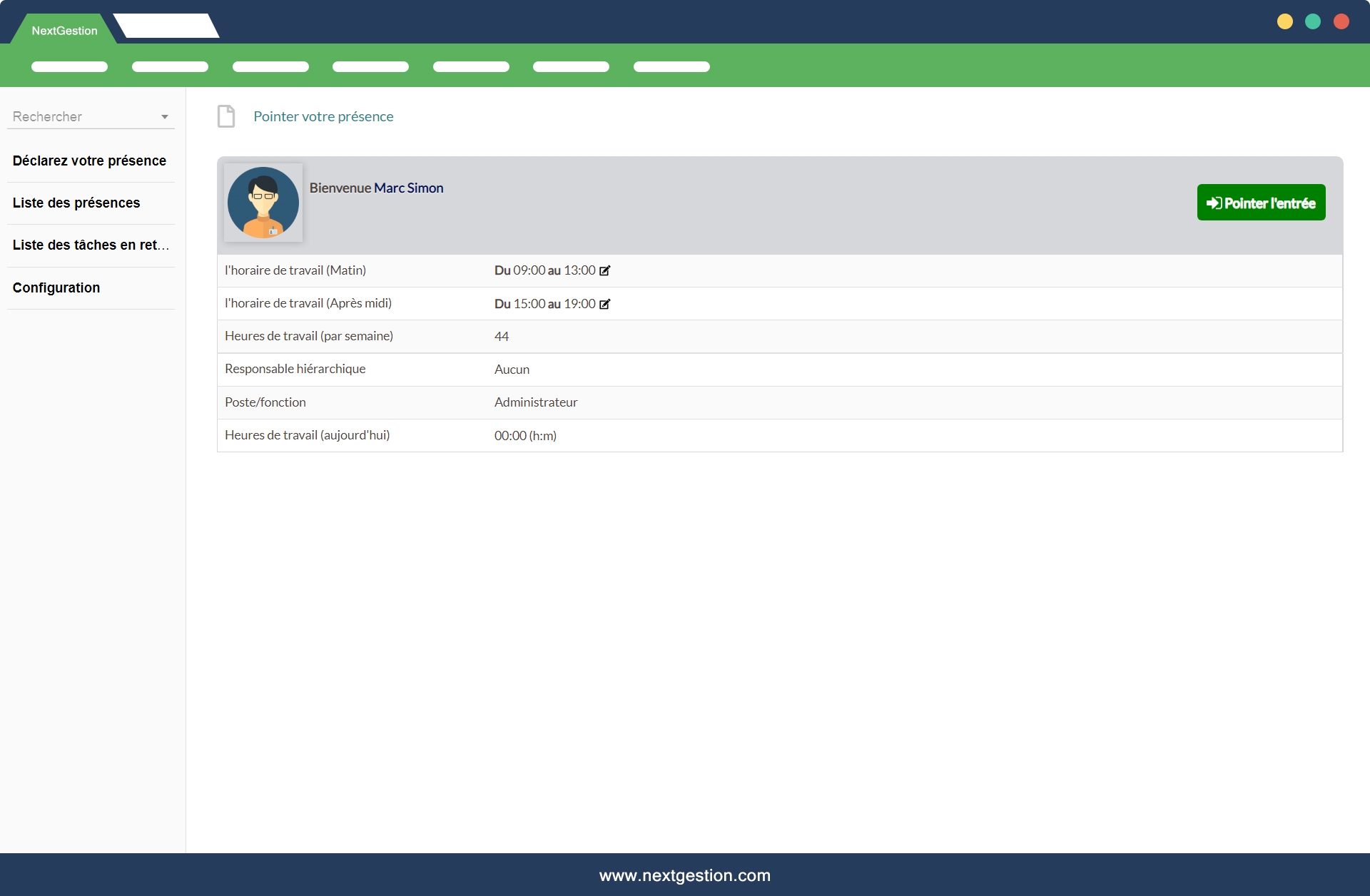Click Marc Simon's avatar picture
The width and height of the screenshot is (1370, 896).
coord(263,203)
